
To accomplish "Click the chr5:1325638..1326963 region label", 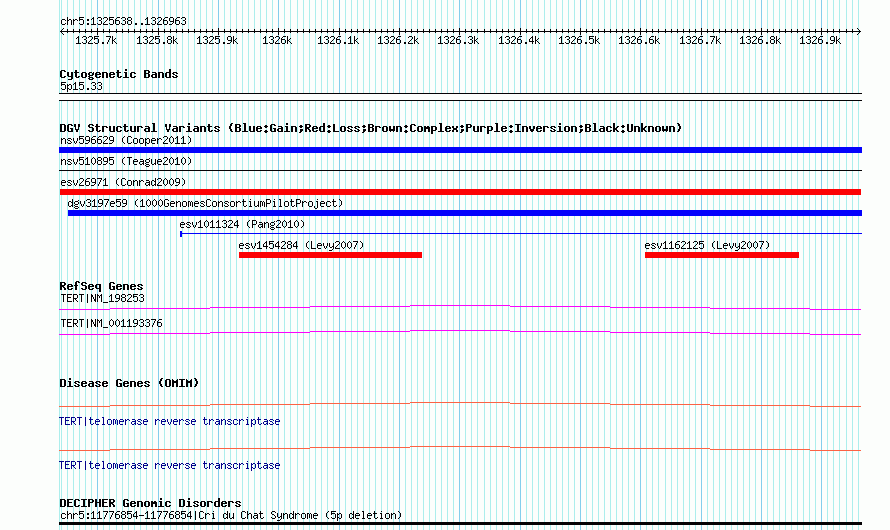I will [x=123, y=21].
